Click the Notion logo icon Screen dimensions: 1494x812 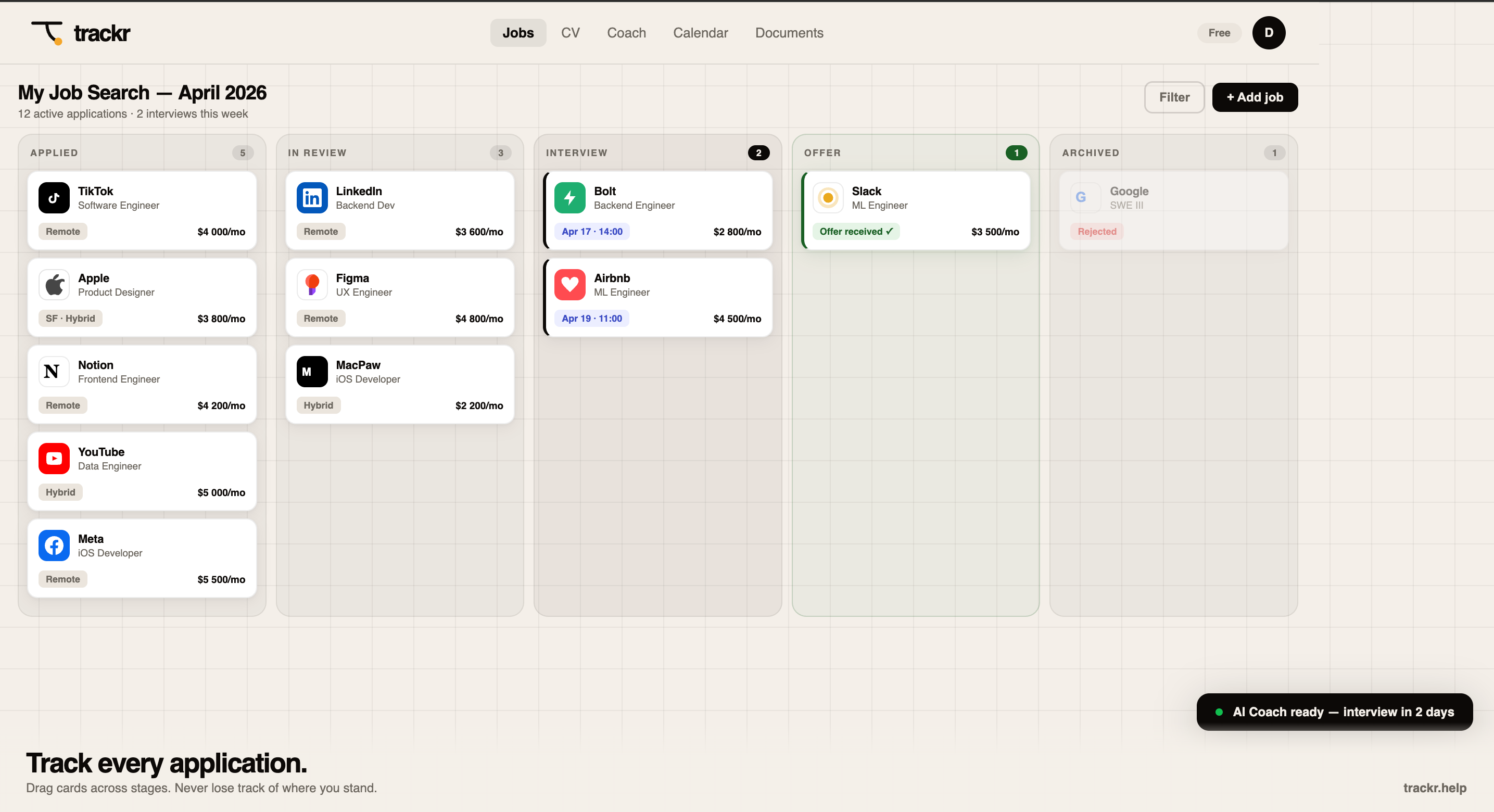pos(54,372)
